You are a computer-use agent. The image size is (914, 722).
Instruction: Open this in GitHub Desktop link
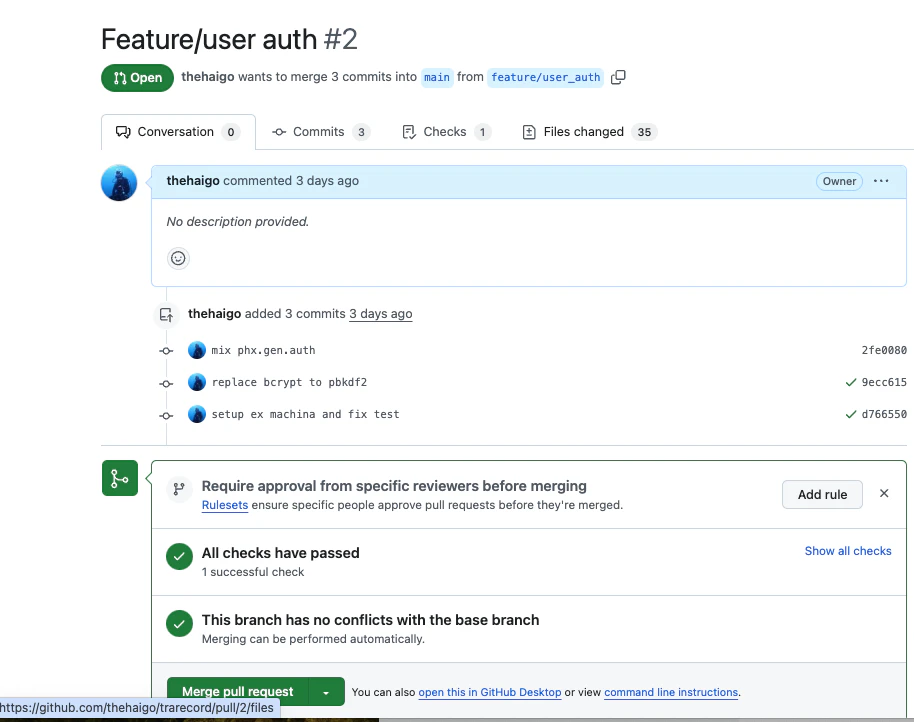[x=490, y=692]
